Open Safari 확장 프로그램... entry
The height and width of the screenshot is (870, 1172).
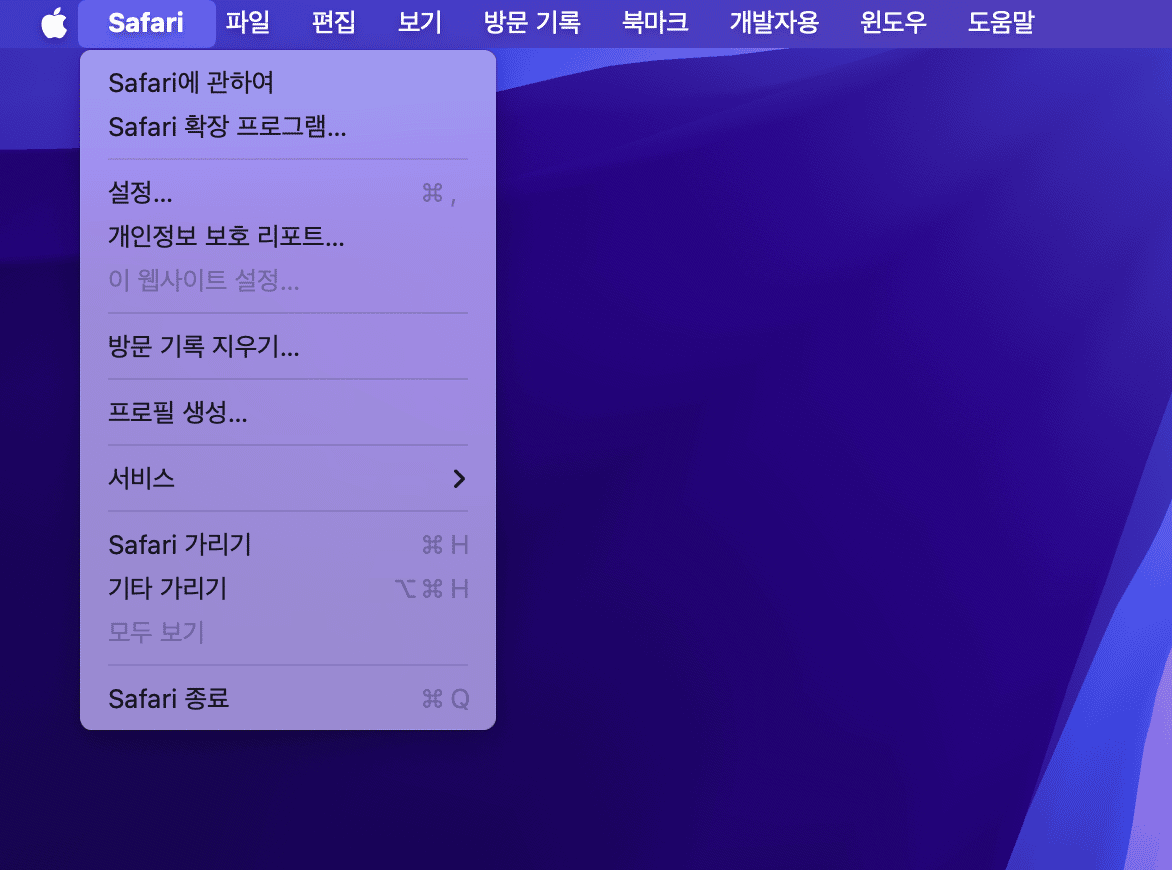click(227, 127)
